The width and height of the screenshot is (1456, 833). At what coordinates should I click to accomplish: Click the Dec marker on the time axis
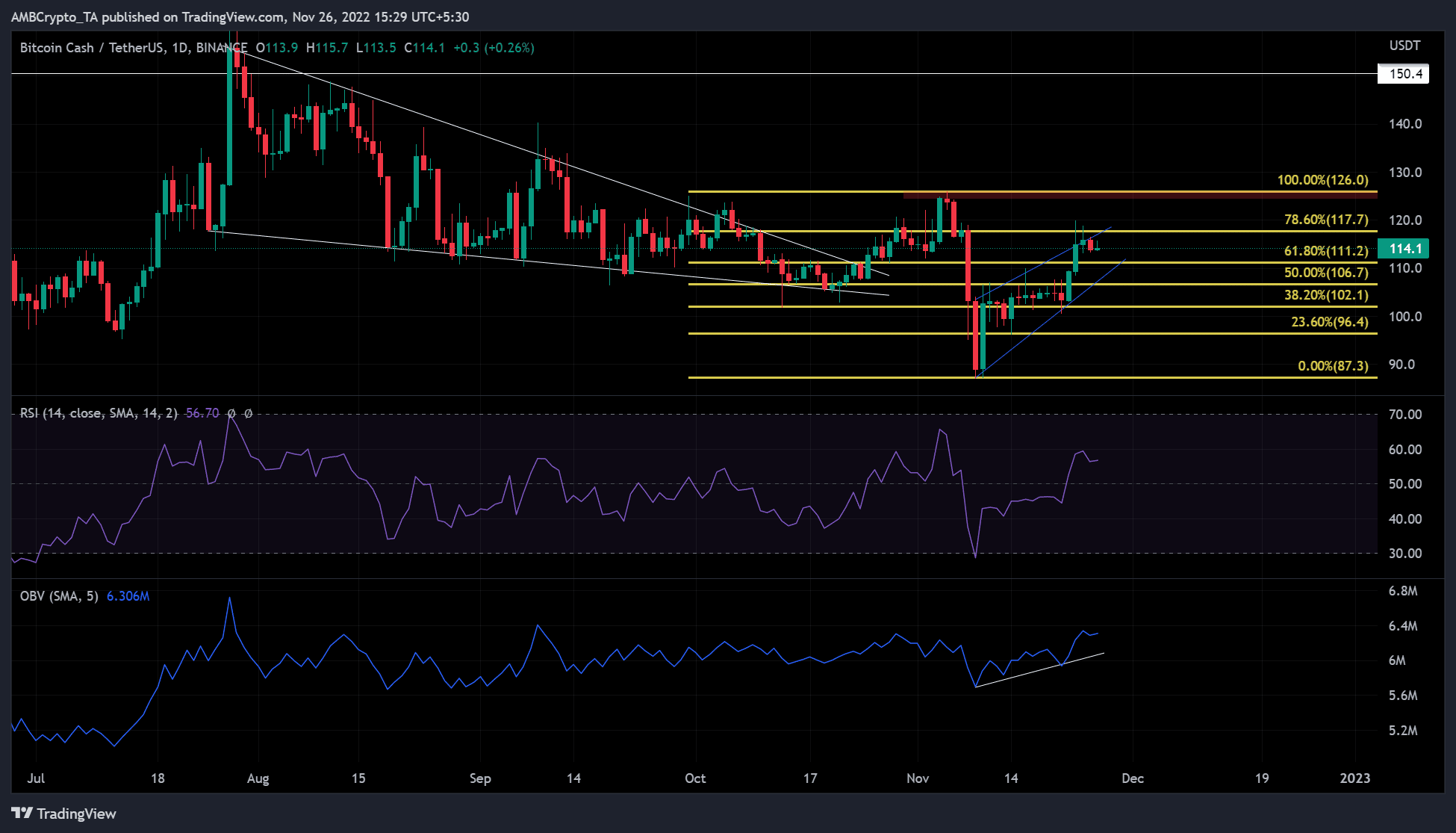tap(1132, 778)
